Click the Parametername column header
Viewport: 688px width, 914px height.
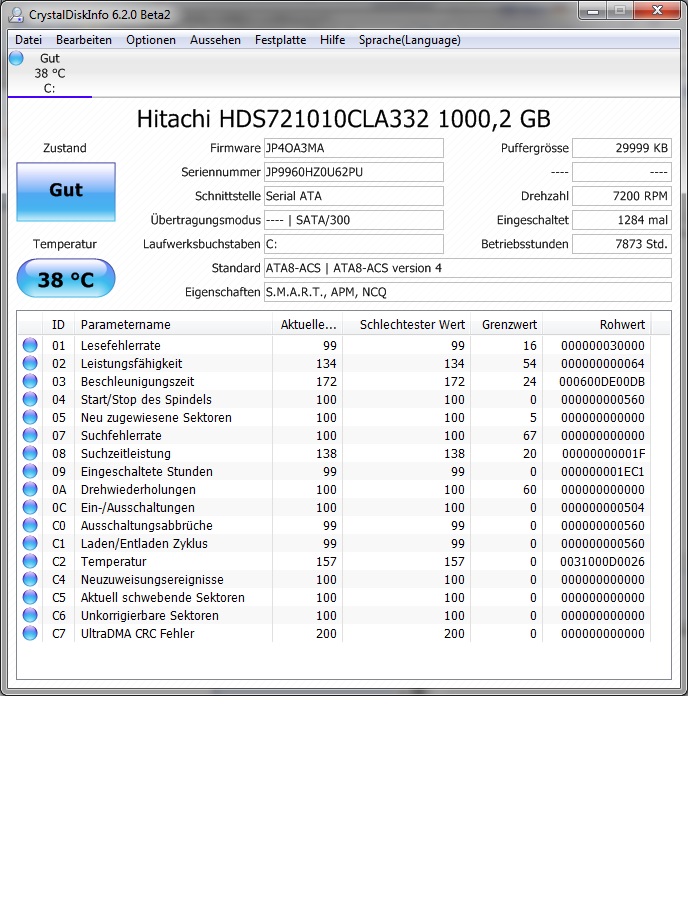[x=173, y=325]
